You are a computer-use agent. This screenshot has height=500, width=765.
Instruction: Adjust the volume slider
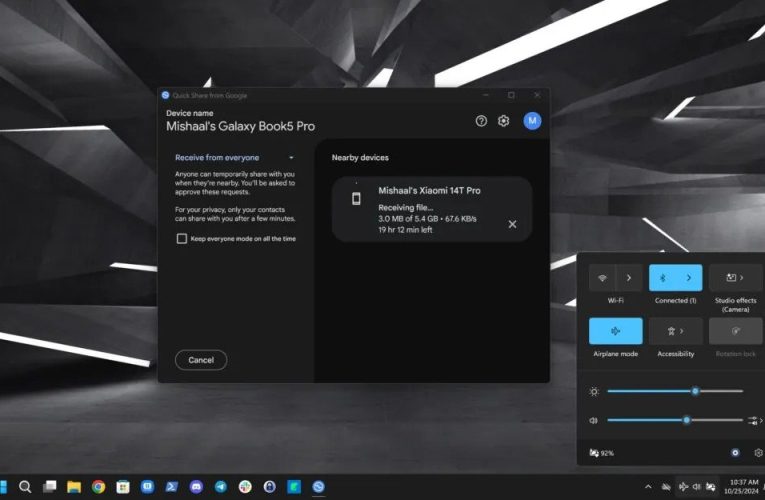point(675,420)
